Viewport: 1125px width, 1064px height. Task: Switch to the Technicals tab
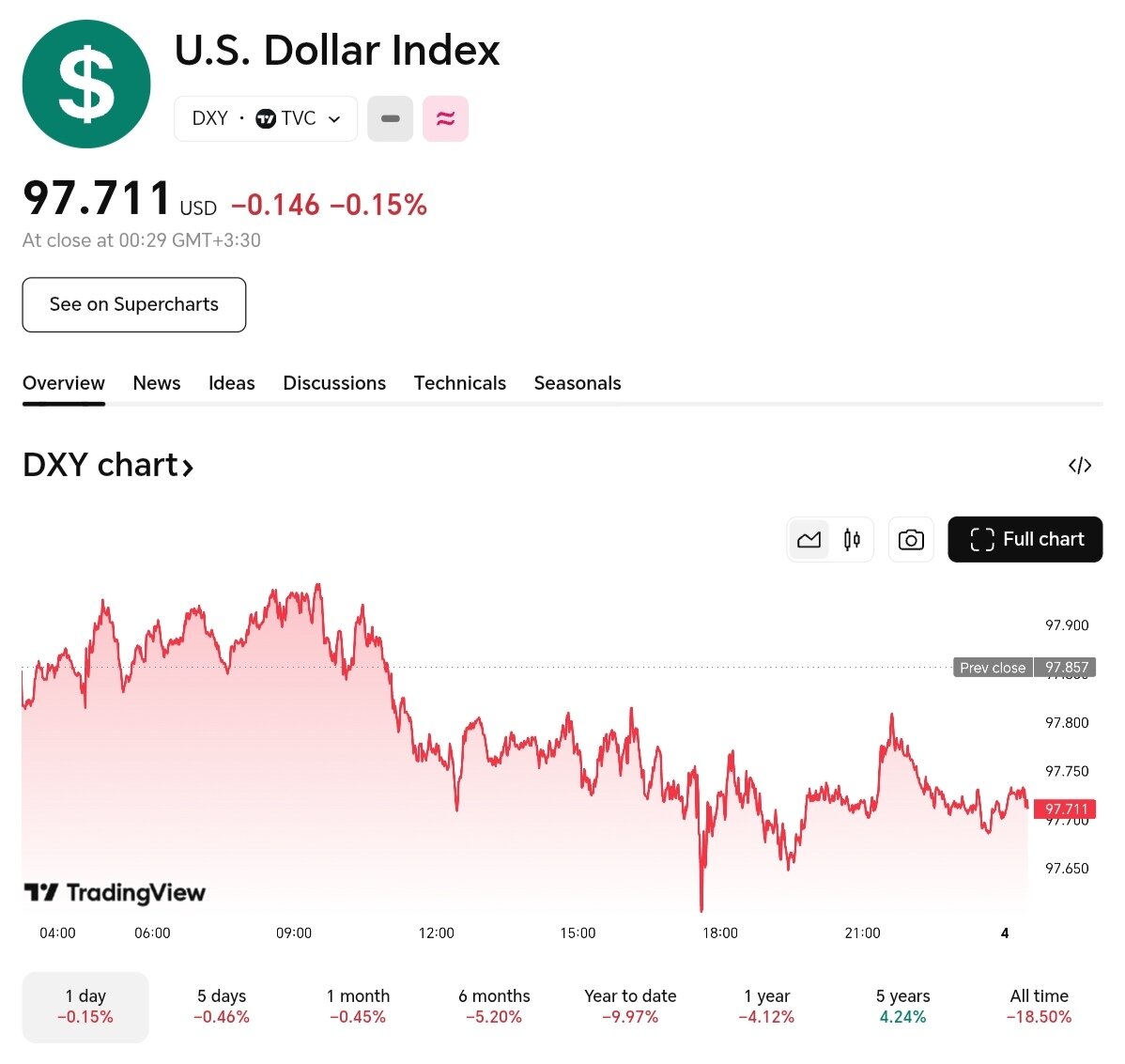460,383
